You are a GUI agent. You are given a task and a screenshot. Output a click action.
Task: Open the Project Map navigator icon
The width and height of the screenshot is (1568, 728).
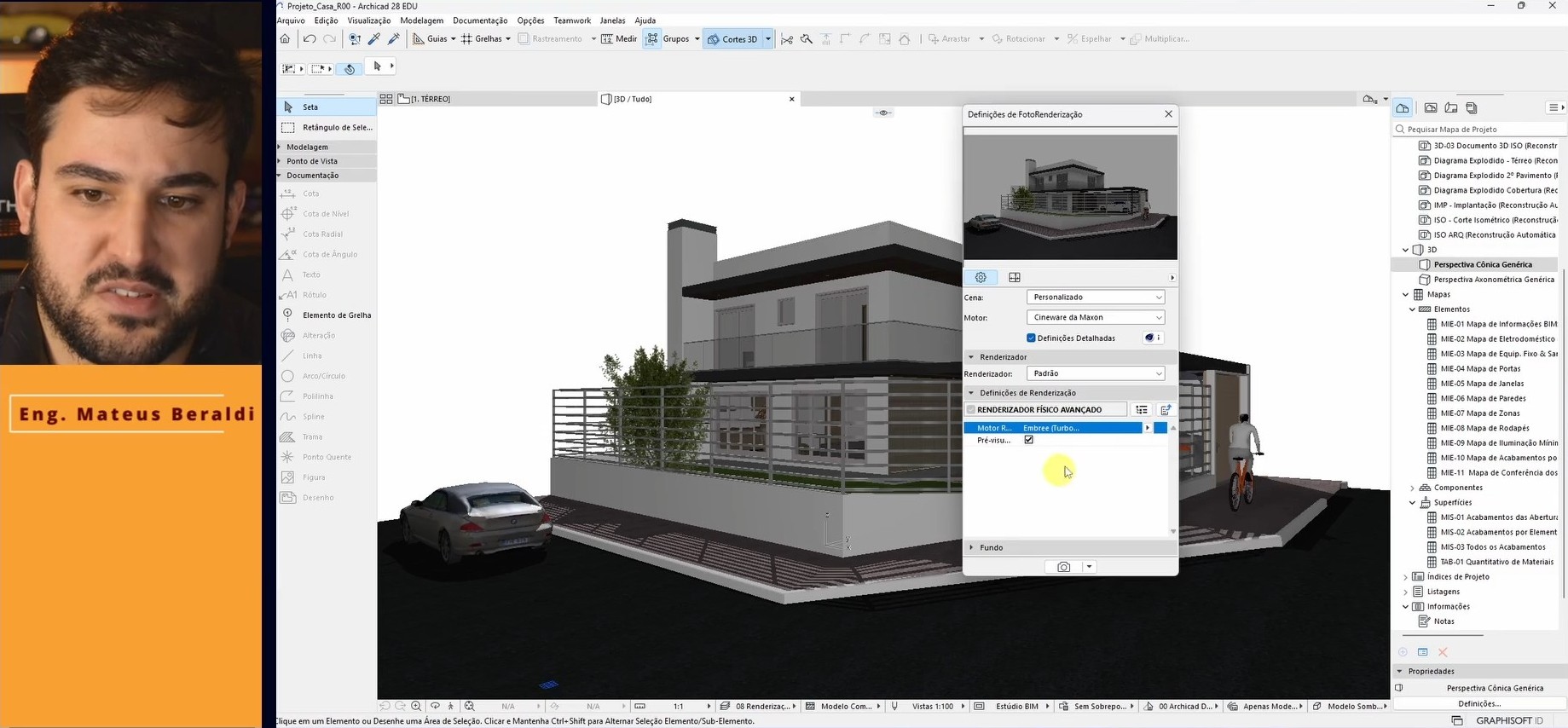point(1403,108)
